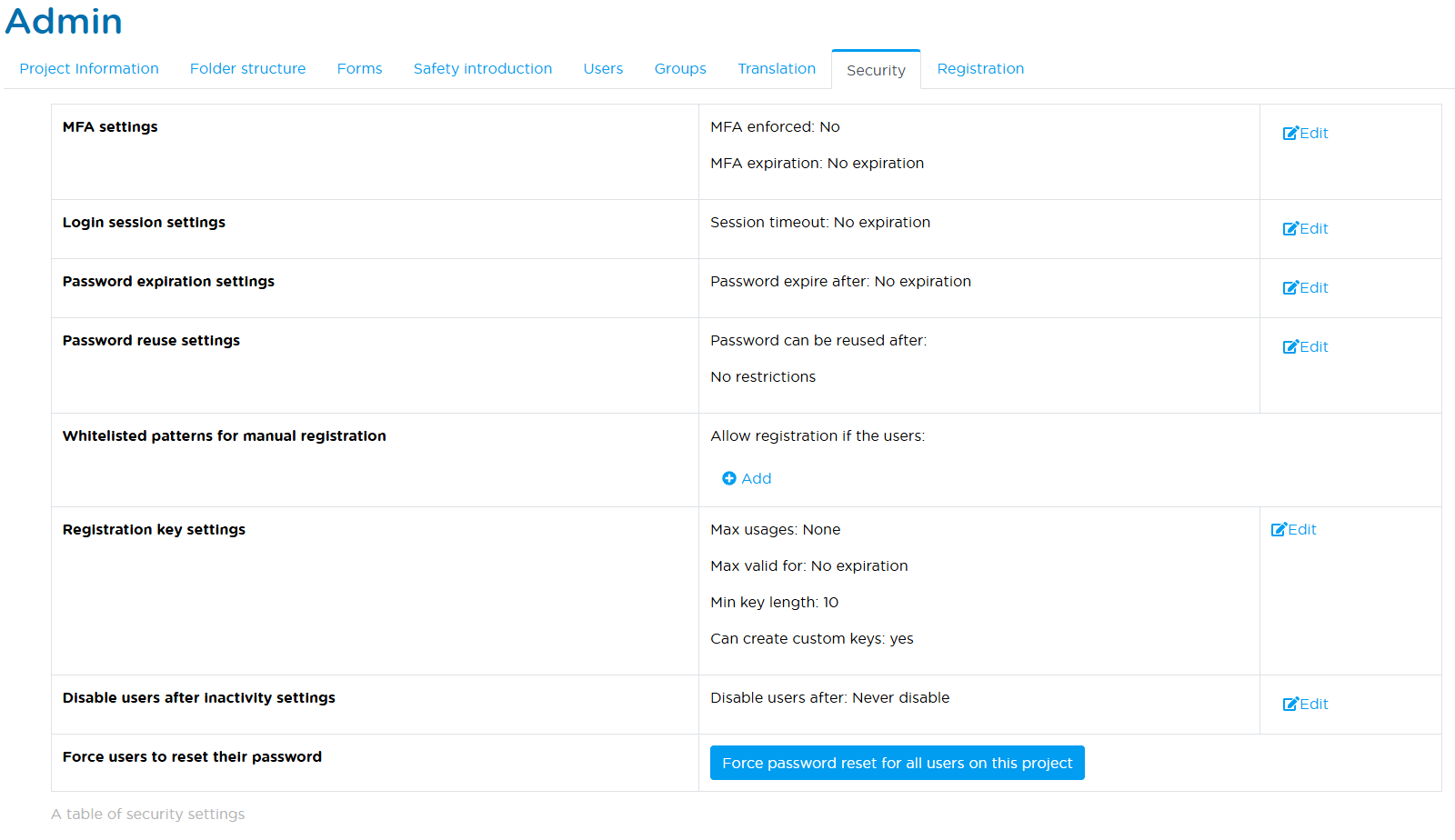Go to the Forms tab
This screenshot has height=840, width=1455.
point(359,69)
